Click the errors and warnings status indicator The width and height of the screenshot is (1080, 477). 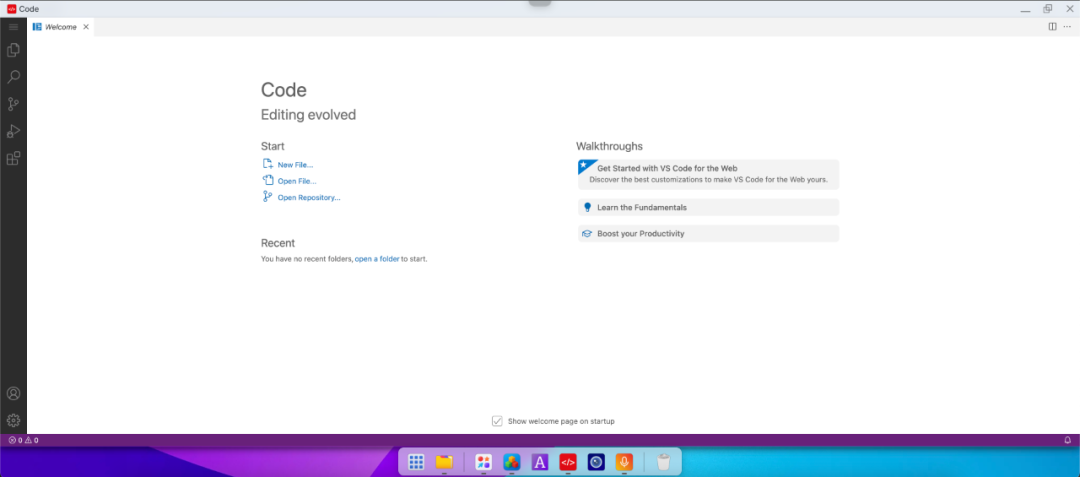pyautogui.click(x=23, y=440)
